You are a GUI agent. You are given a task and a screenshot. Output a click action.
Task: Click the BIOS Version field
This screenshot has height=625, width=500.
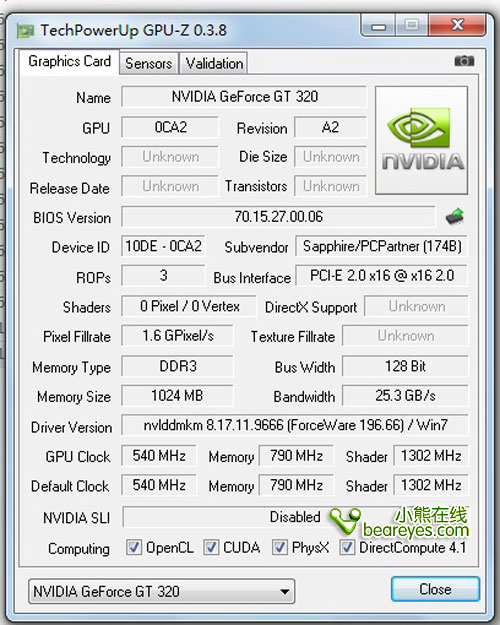coord(278,217)
